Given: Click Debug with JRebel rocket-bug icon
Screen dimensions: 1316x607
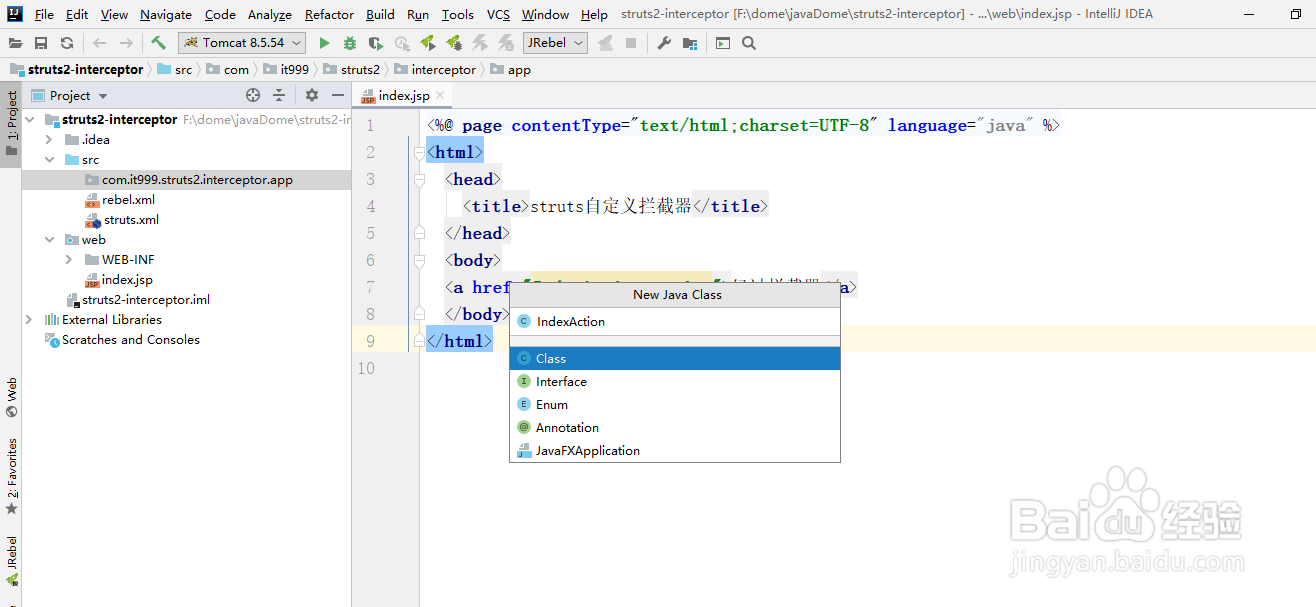Looking at the screenshot, I should coord(454,43).
